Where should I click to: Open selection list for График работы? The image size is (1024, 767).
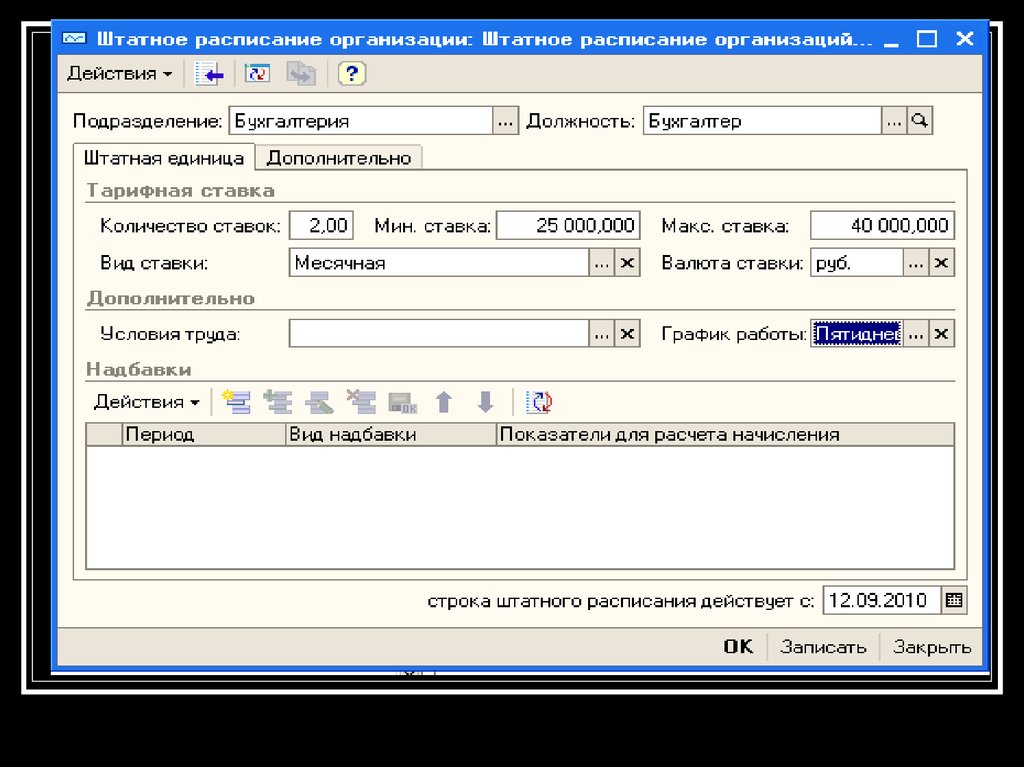point(915,334)
